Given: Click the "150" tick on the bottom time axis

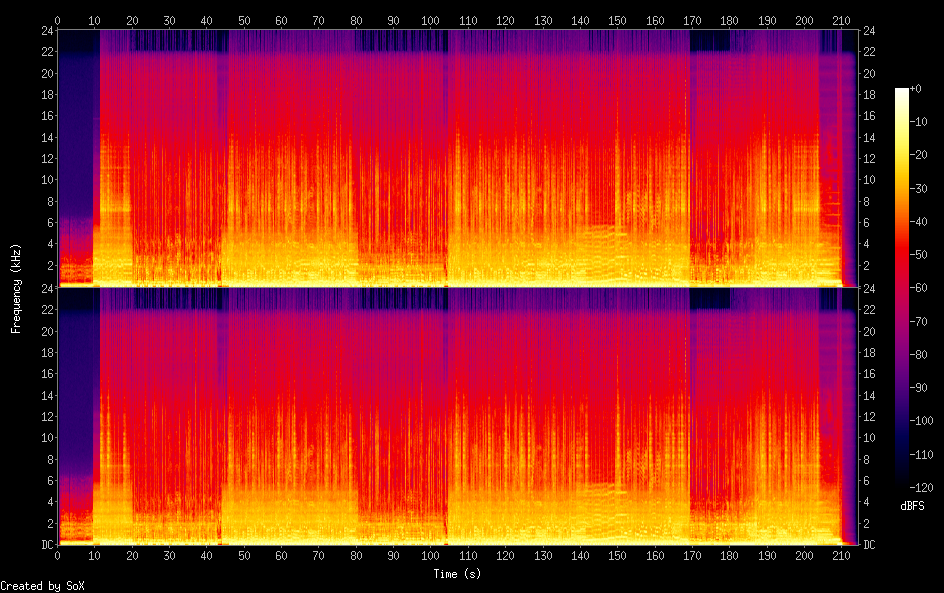Looking at the screenshot, I should click(x=617, y=556).
